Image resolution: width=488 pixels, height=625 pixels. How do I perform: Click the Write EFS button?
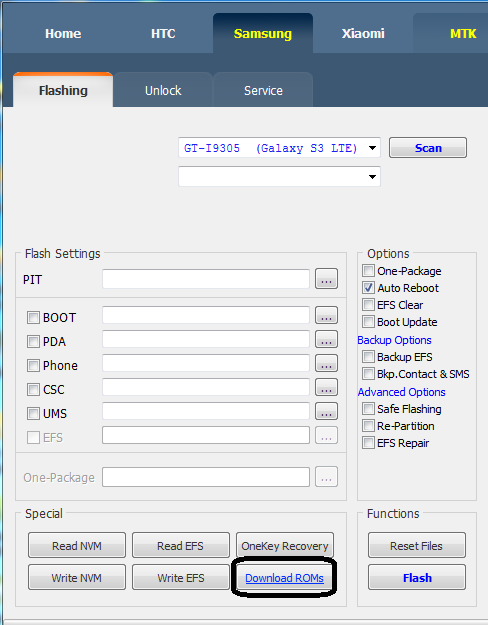coord(181,577)
